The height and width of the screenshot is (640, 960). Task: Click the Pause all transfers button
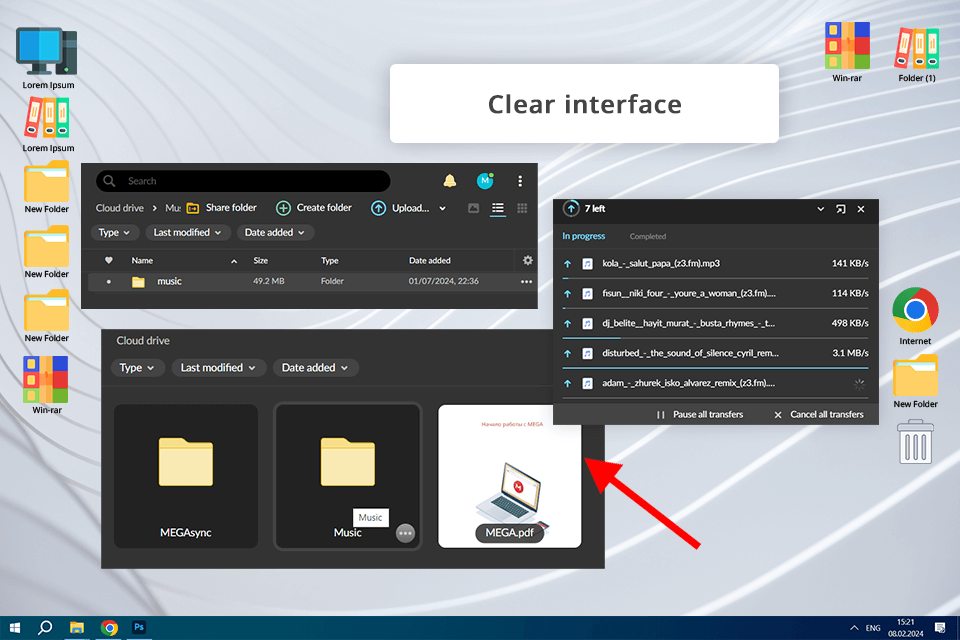[x=700, y=415]
